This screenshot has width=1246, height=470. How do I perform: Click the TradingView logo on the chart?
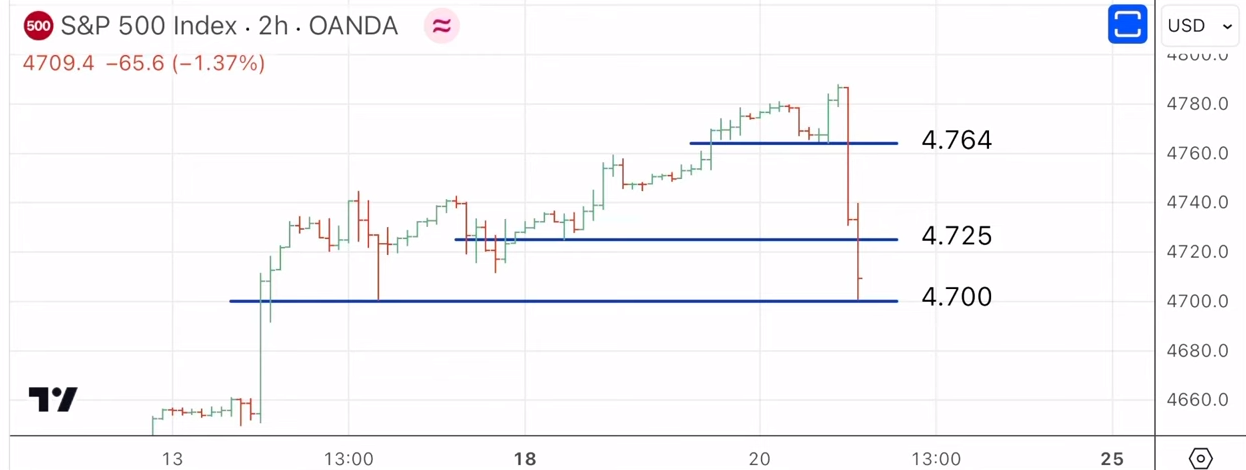pyautogui.click(x=53, y=400)
